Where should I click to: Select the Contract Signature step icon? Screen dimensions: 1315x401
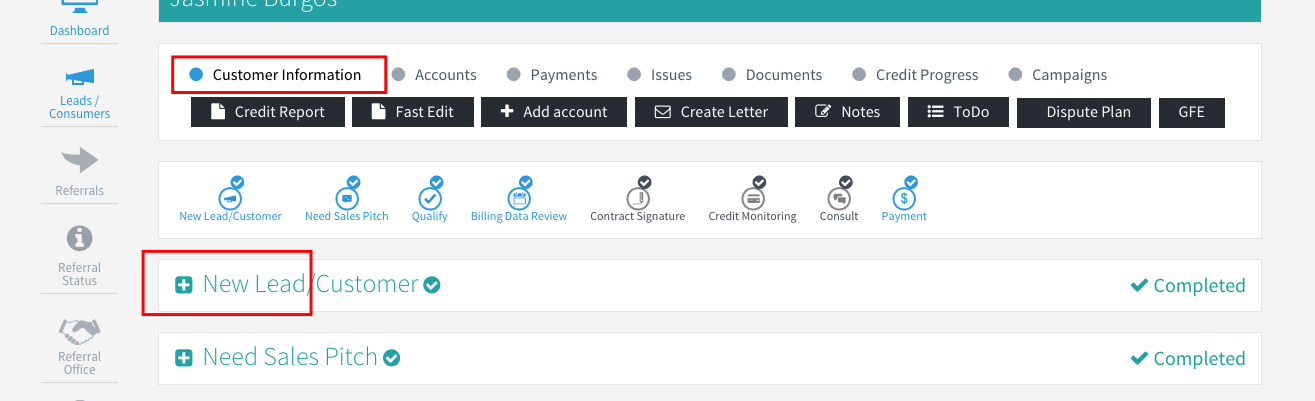pyautogui.click(x=638, y=197)
